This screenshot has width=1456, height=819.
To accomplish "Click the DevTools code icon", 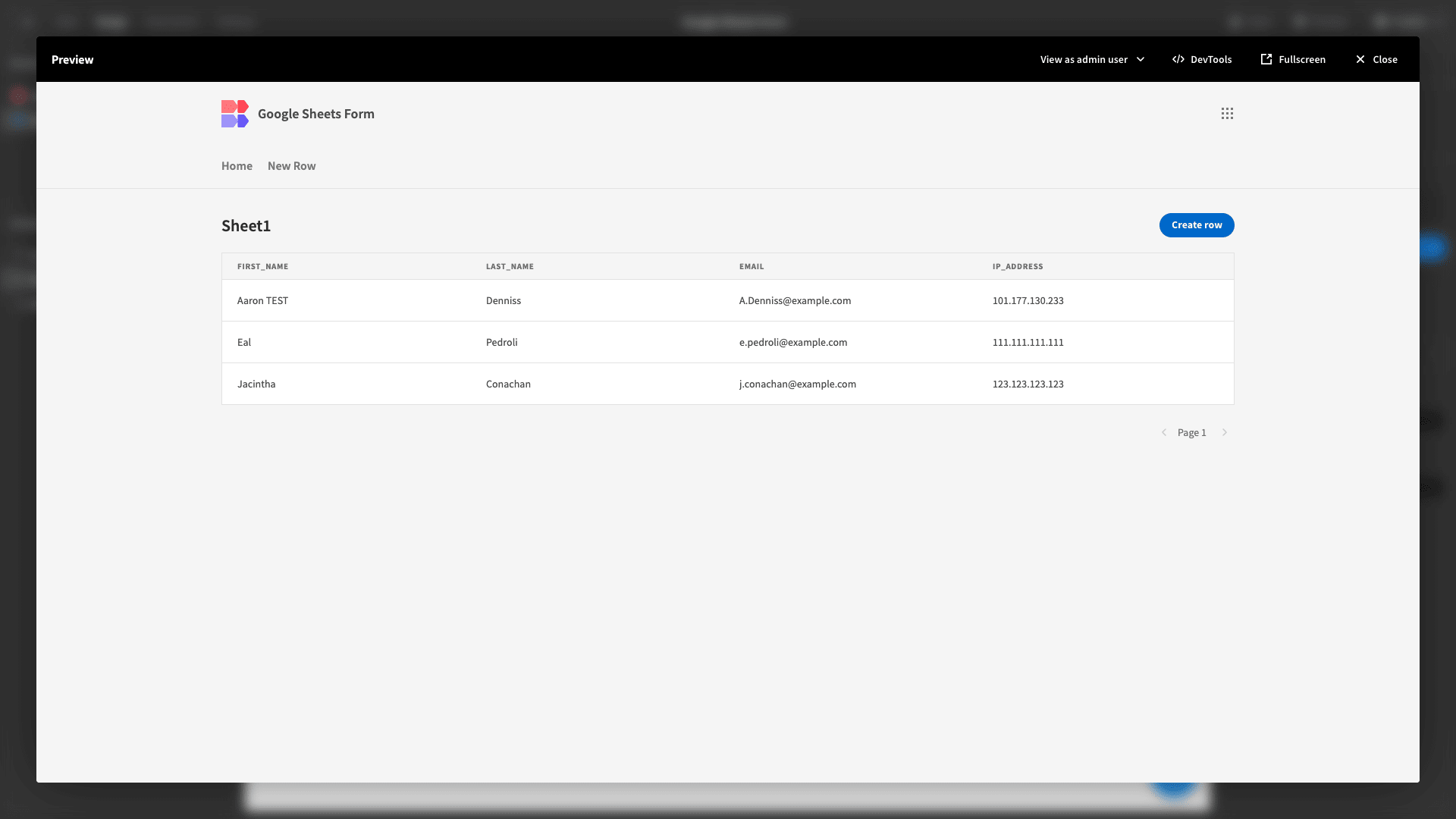I will point(1178,59).
